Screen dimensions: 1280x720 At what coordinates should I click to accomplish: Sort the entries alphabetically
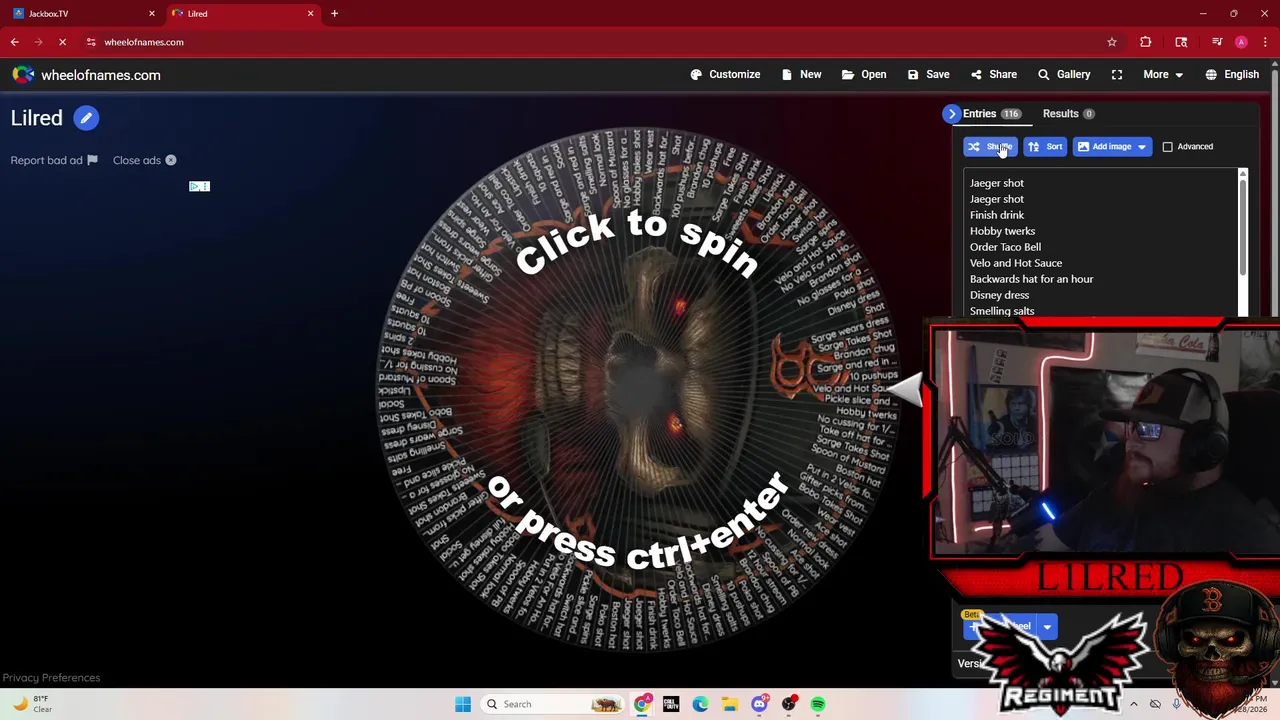pos(1044,146)
